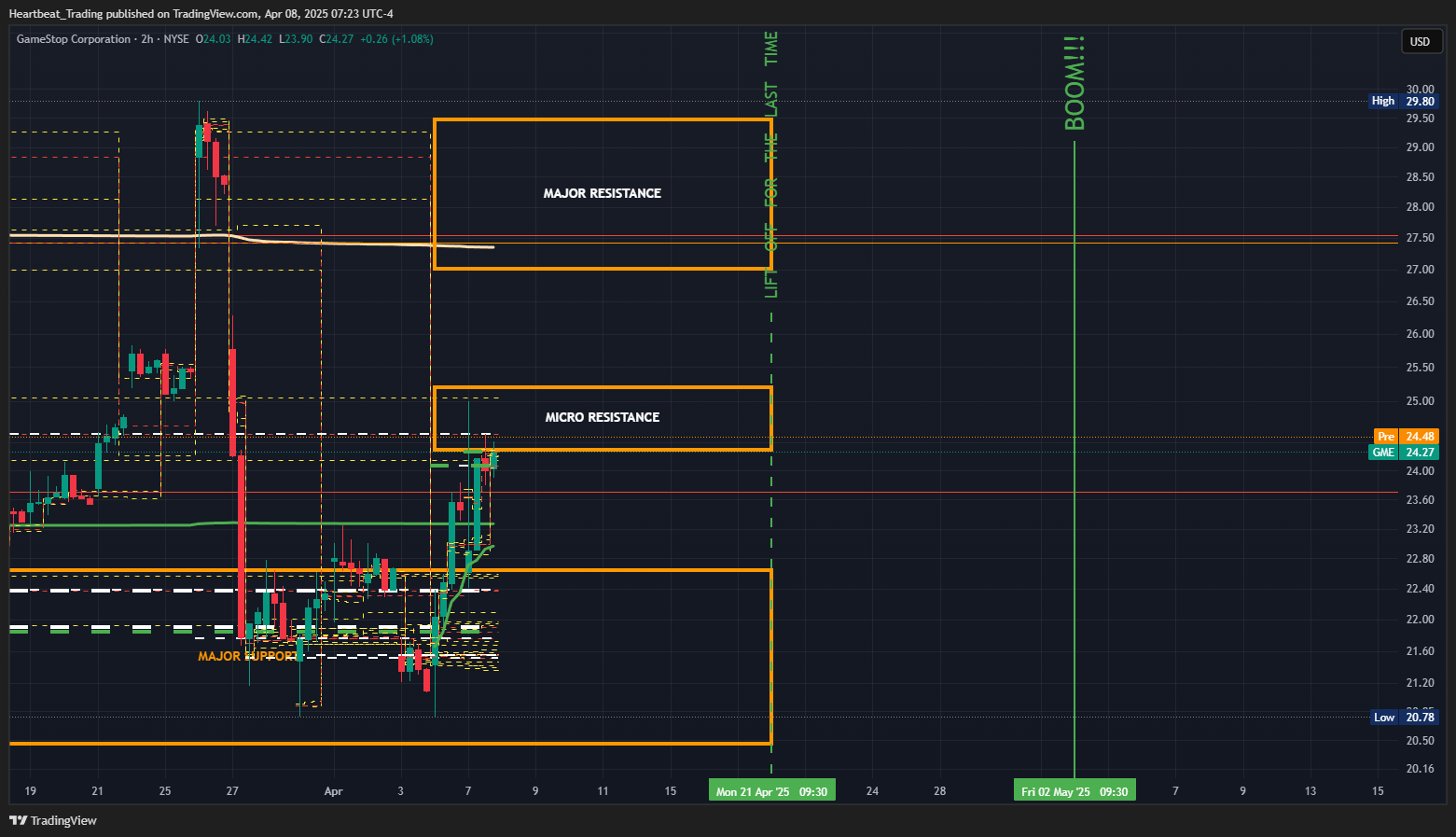The height and width of the screenshot is (837, 1456).
Task: Click the C24.27 close value in header
Action: pyautogui.click(x=337, y=39)
